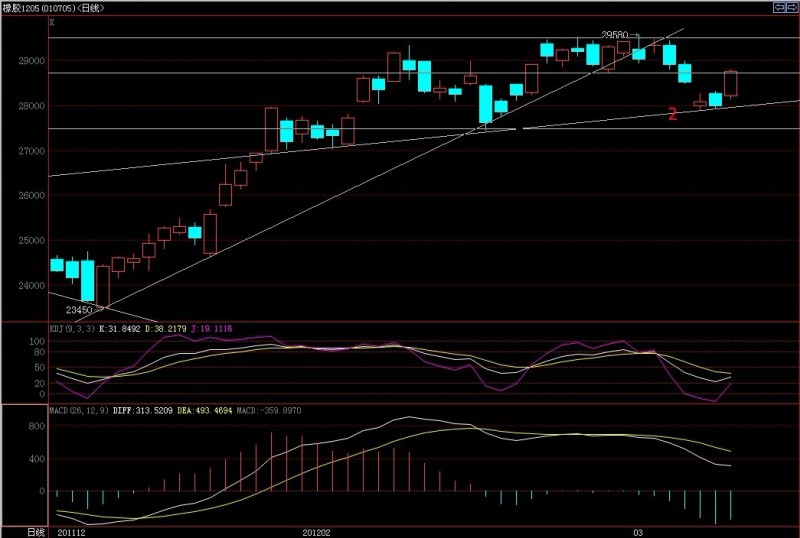This screenshot has width=800, height=538.
Task: Click the 26000 price axis label
Action: (x=32, y=195)
